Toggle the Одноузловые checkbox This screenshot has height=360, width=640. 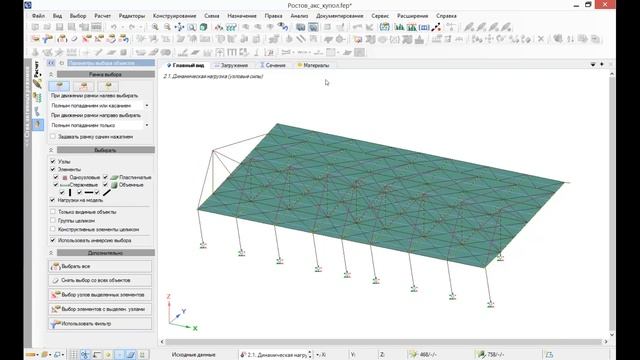(x=56, y=177)
